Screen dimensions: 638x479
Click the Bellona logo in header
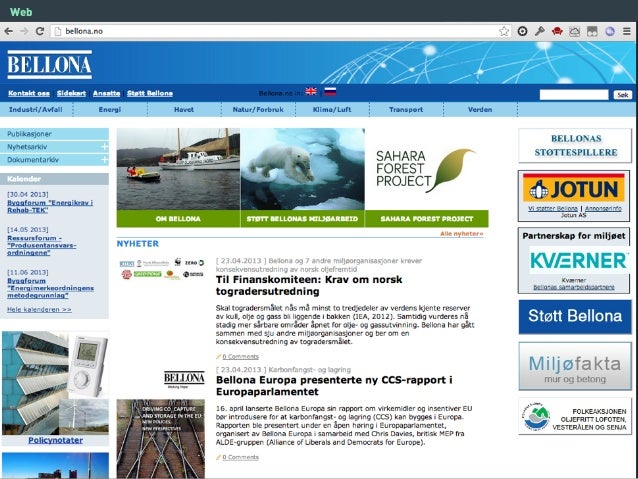tap(50, 64)
